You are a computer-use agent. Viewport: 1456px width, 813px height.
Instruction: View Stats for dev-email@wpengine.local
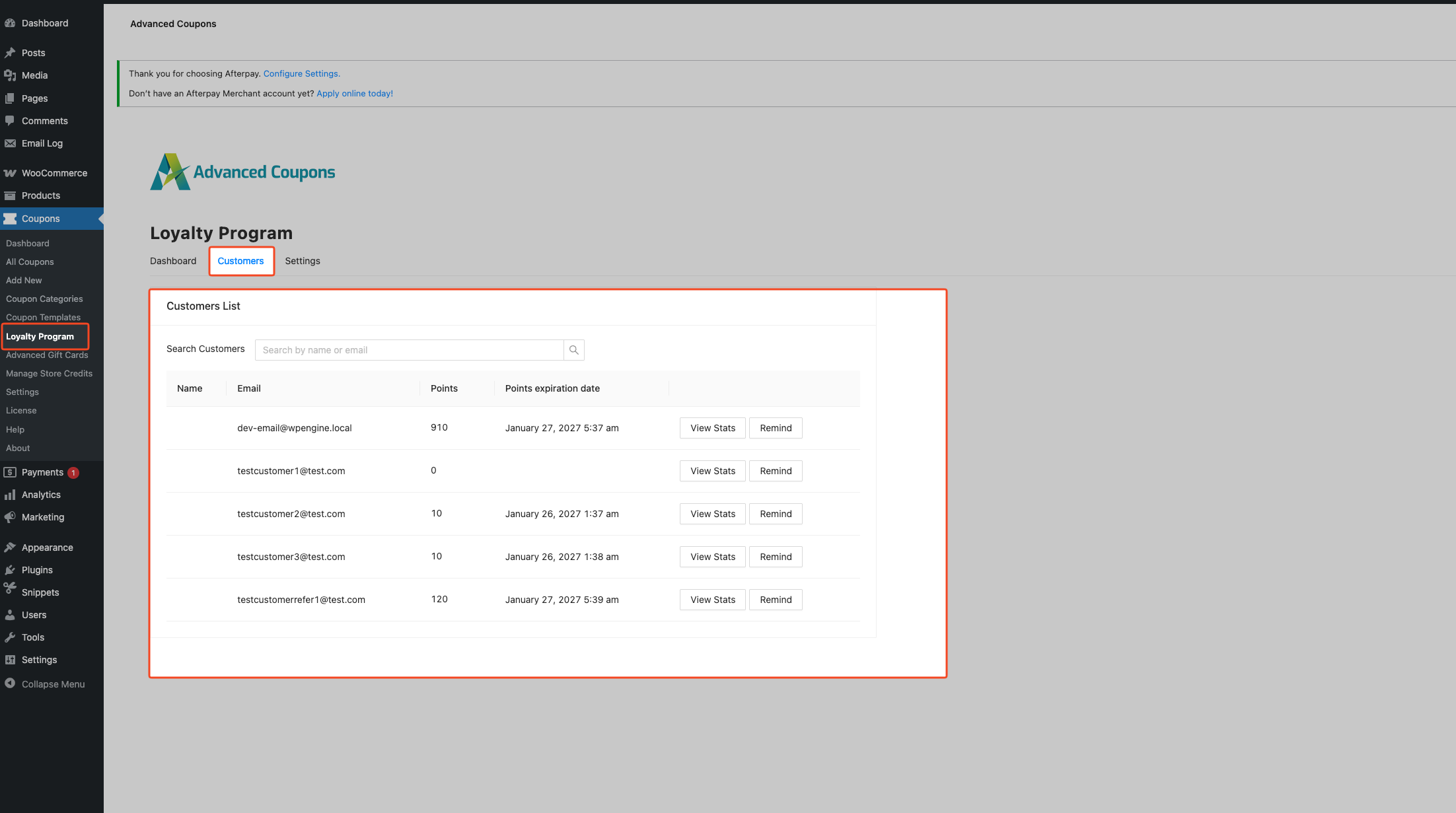click(712, 428)
